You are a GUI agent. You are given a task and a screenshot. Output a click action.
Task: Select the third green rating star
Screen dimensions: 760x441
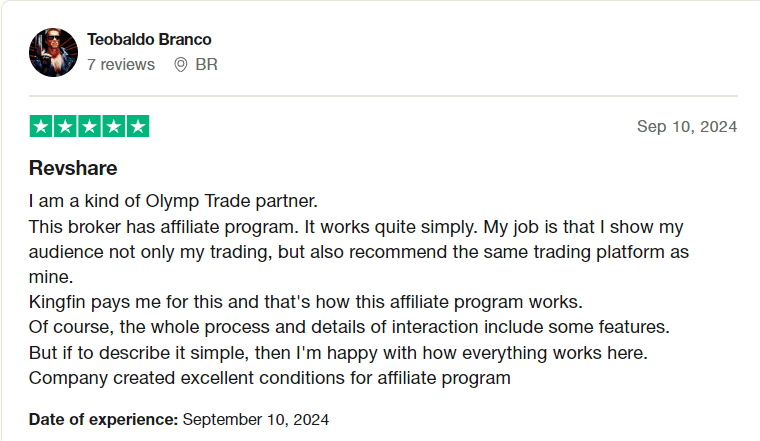pos(89,126)
